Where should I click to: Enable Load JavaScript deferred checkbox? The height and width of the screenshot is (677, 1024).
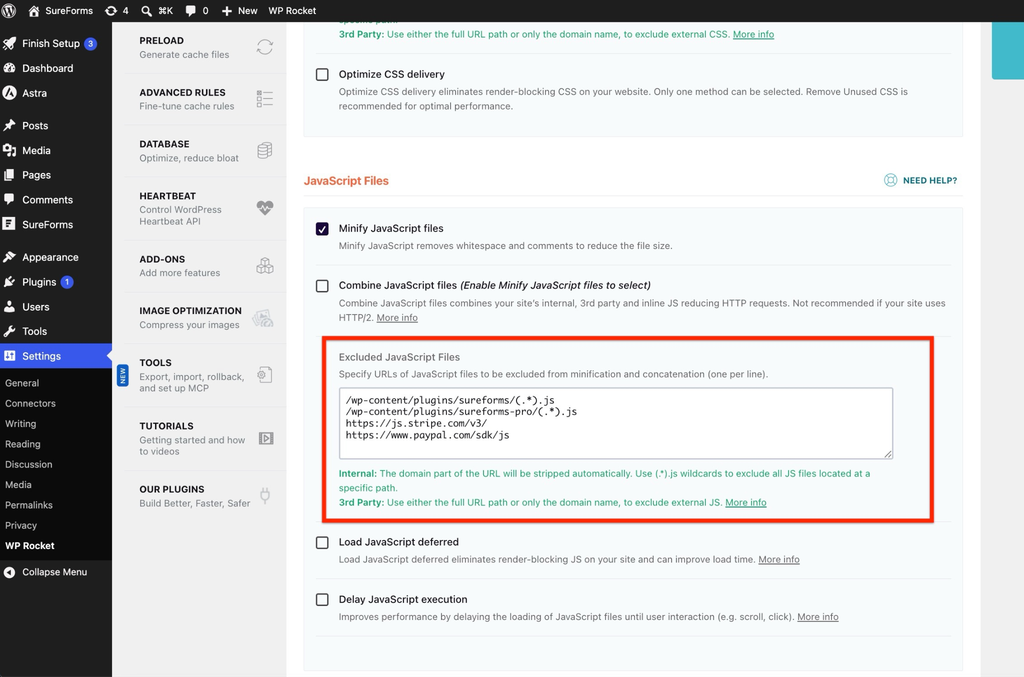click(x=322, y=543)
